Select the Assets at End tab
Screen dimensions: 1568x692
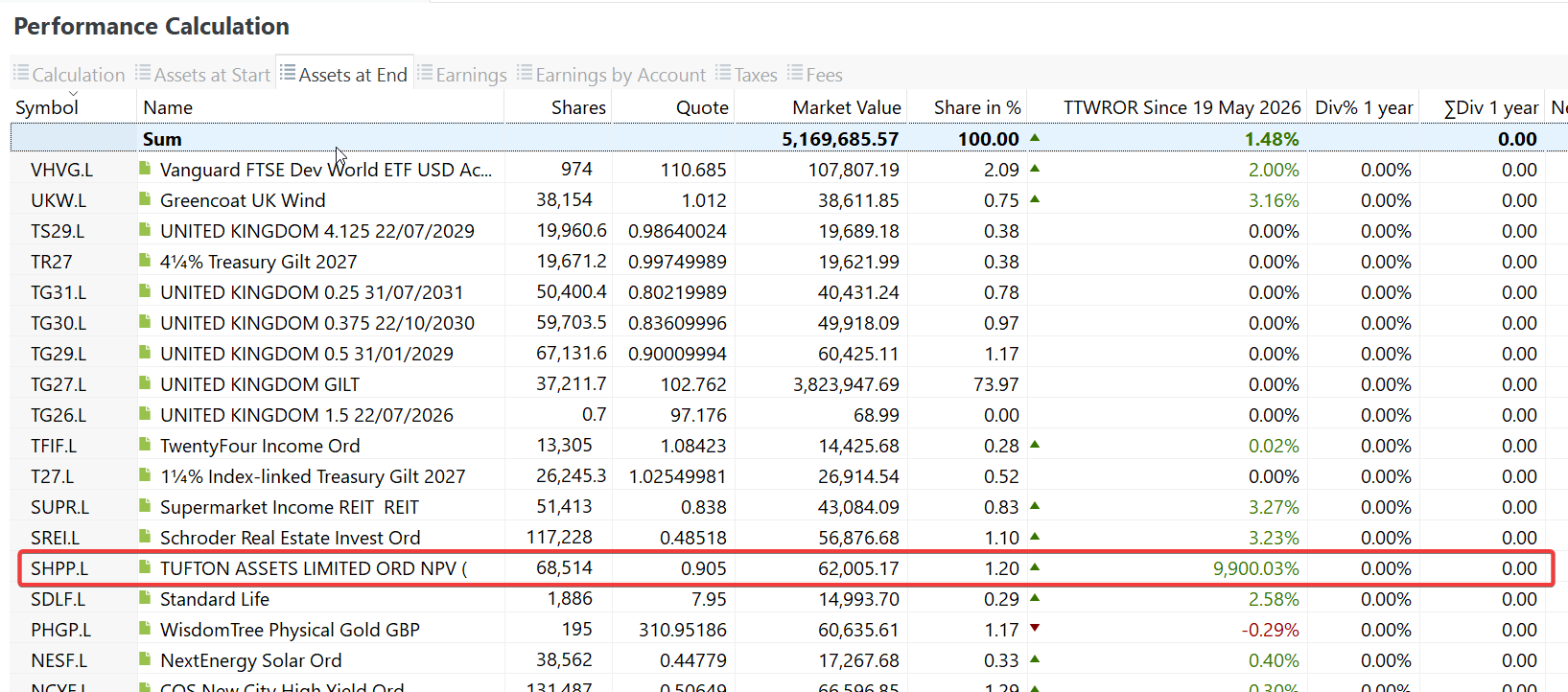coord(344,75)
